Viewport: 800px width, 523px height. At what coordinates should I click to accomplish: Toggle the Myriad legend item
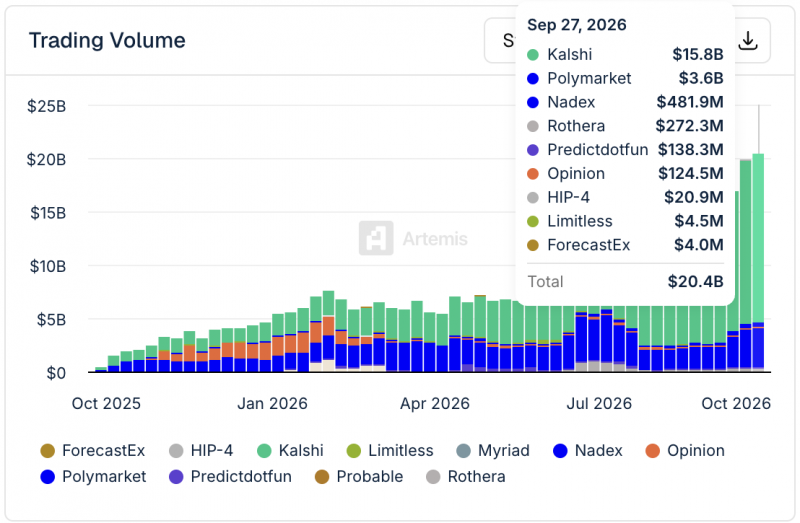click(x=493, y=451)
